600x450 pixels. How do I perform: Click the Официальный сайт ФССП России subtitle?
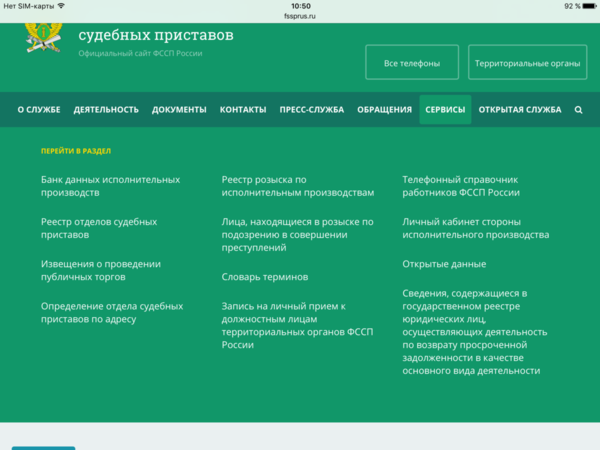tap(140, 53)
